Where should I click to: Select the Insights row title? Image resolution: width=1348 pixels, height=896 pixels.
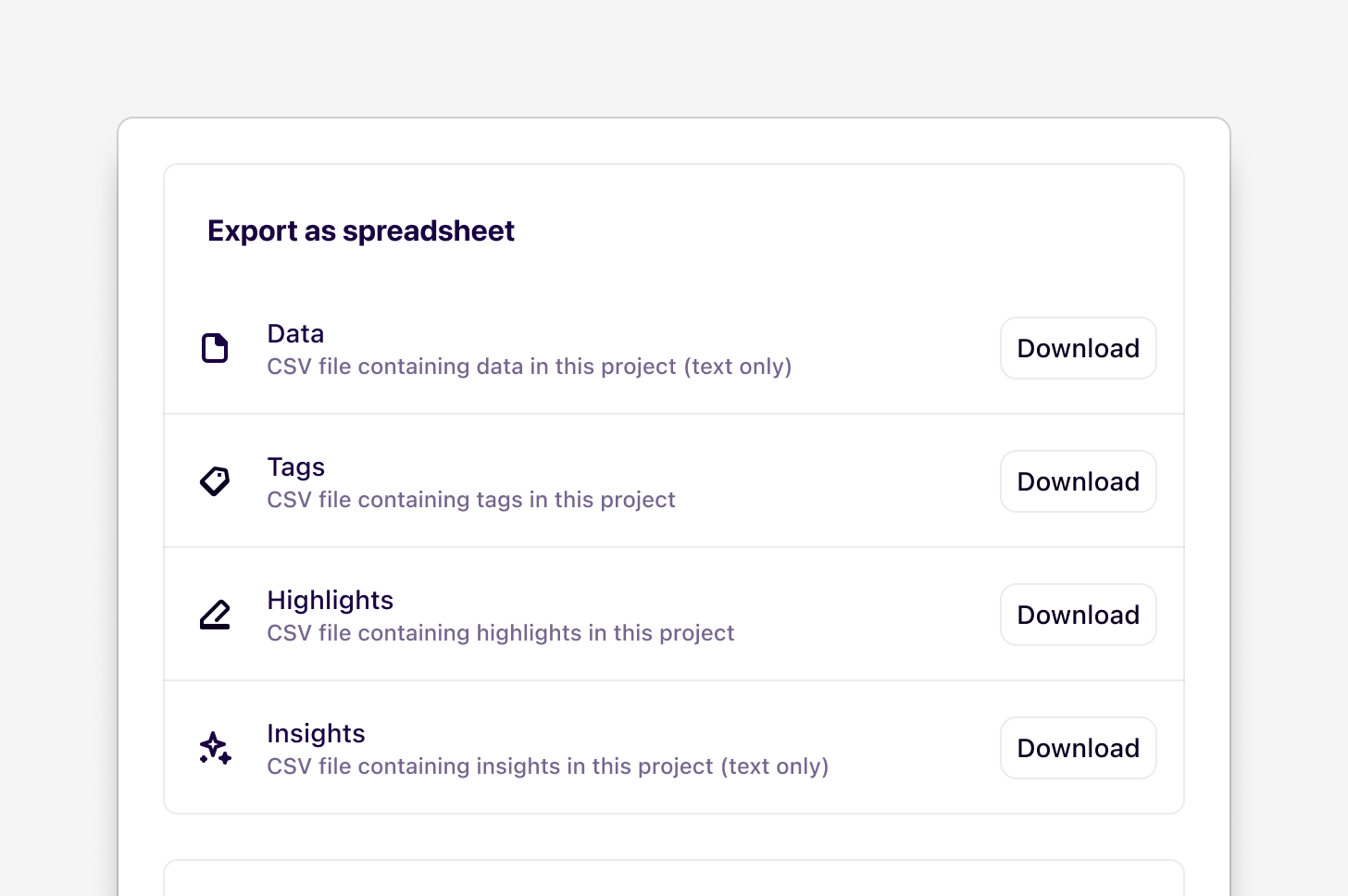(x=316, y=734)
